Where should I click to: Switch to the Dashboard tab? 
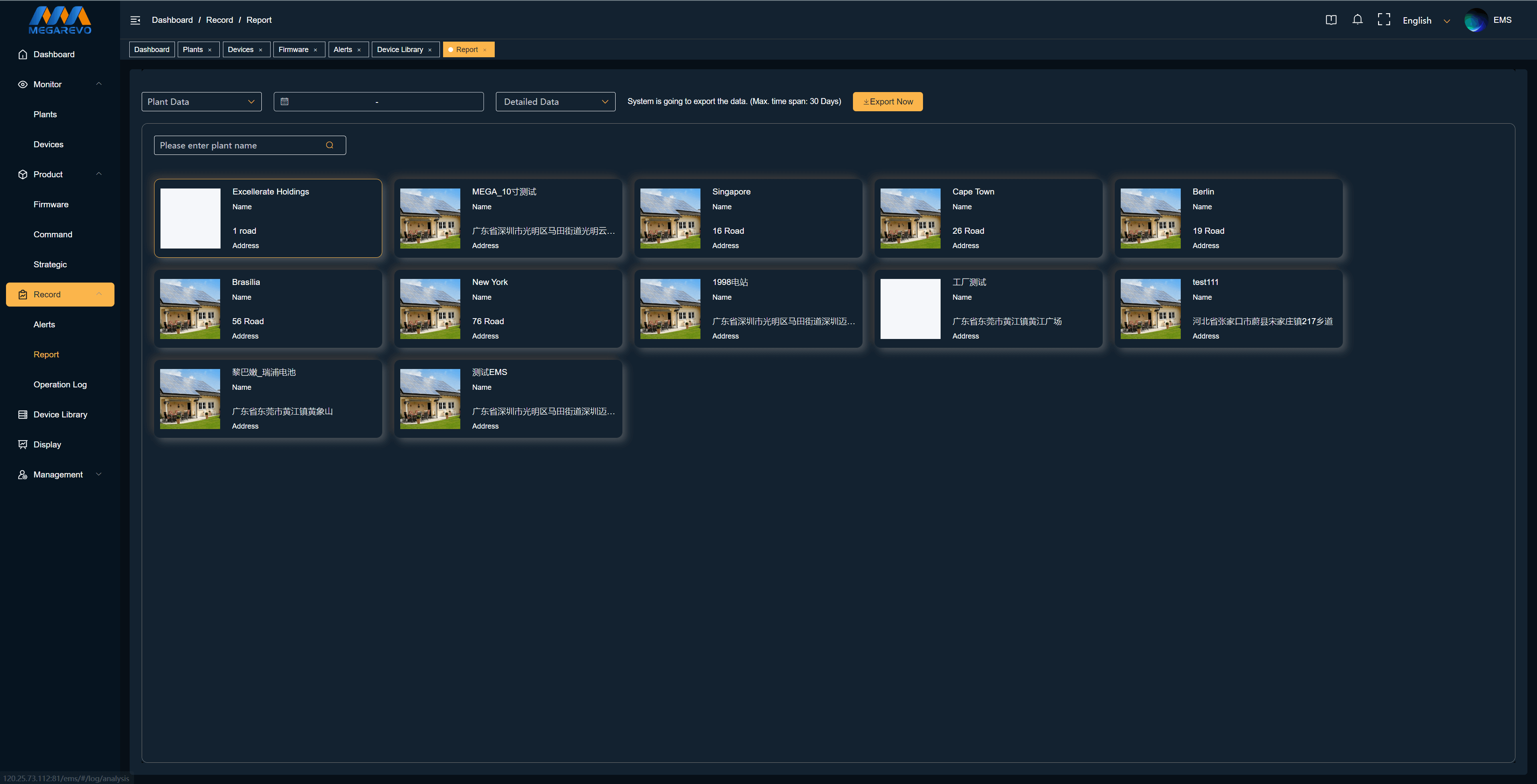point(152,50)
